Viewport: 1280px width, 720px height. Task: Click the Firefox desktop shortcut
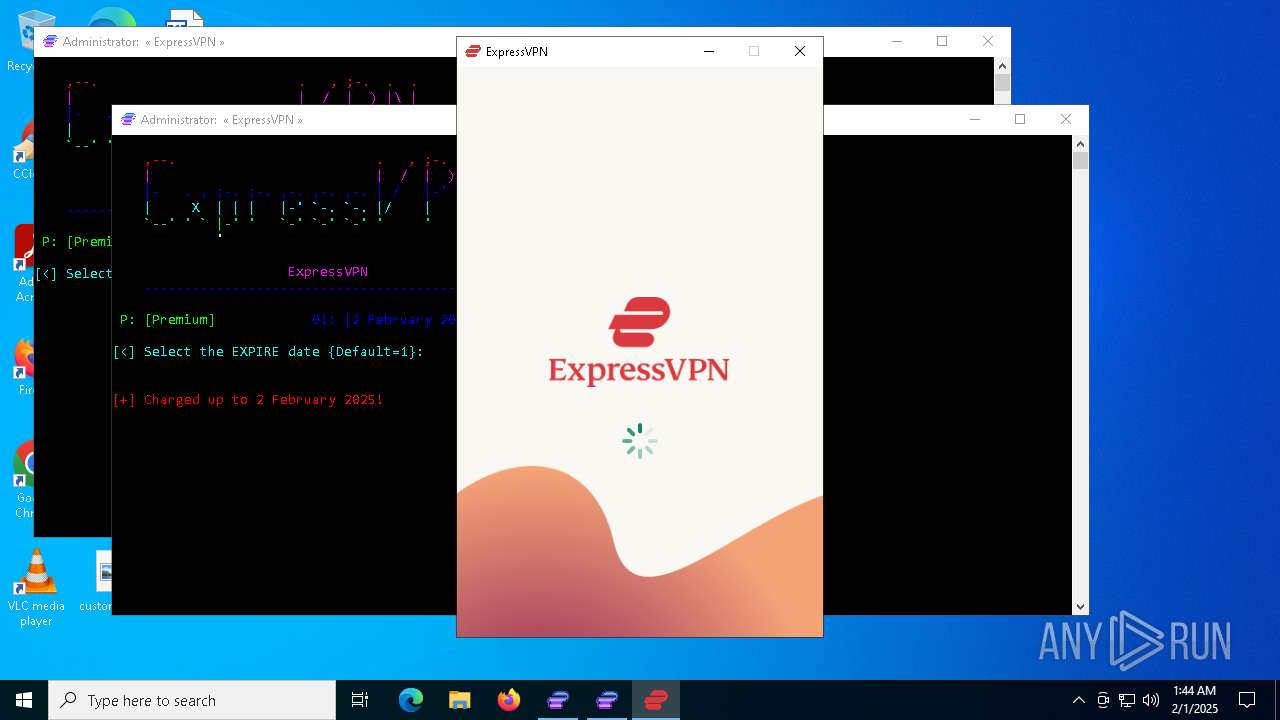coord(24,364)
